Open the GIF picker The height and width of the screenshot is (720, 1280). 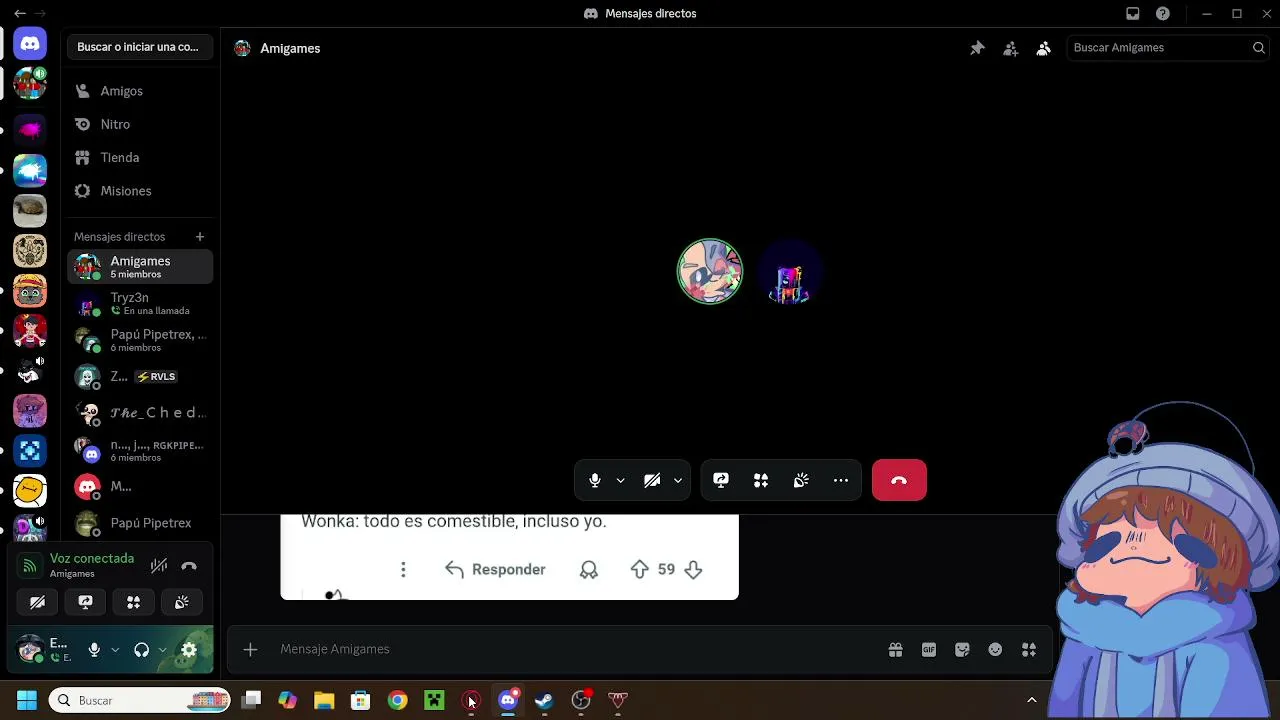point(929,650)
